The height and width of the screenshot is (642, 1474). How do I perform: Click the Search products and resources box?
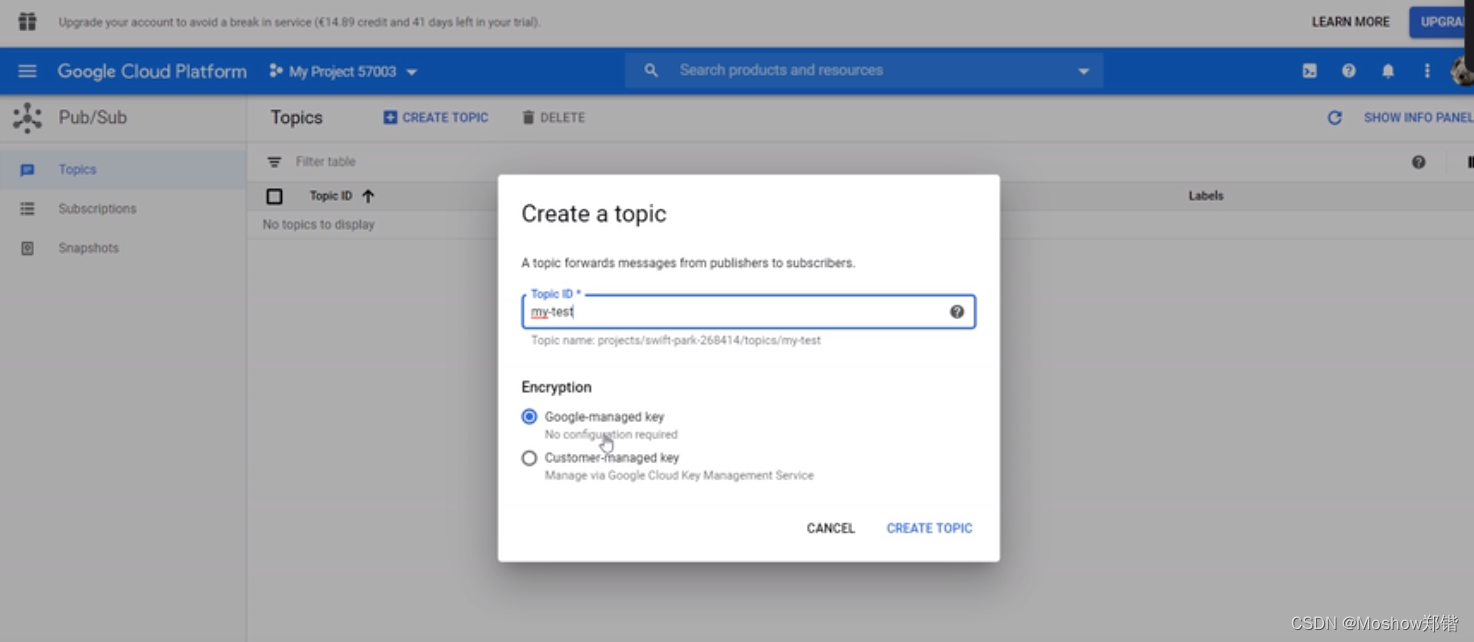coord(865,71)
